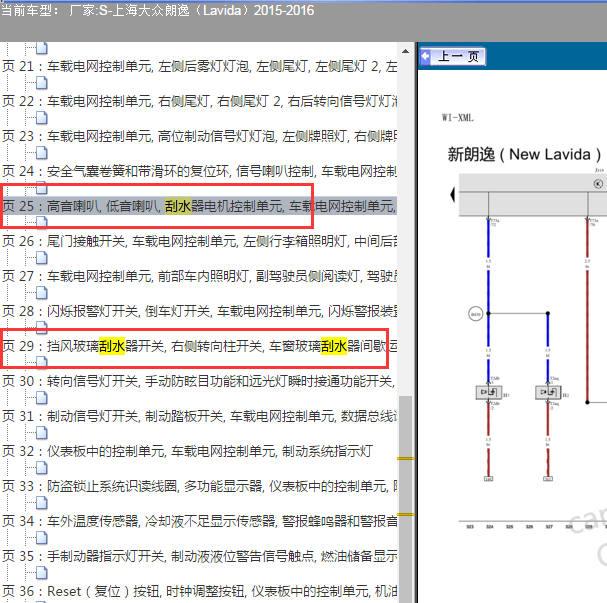Click document icon under 页 21

click(41, 83)
